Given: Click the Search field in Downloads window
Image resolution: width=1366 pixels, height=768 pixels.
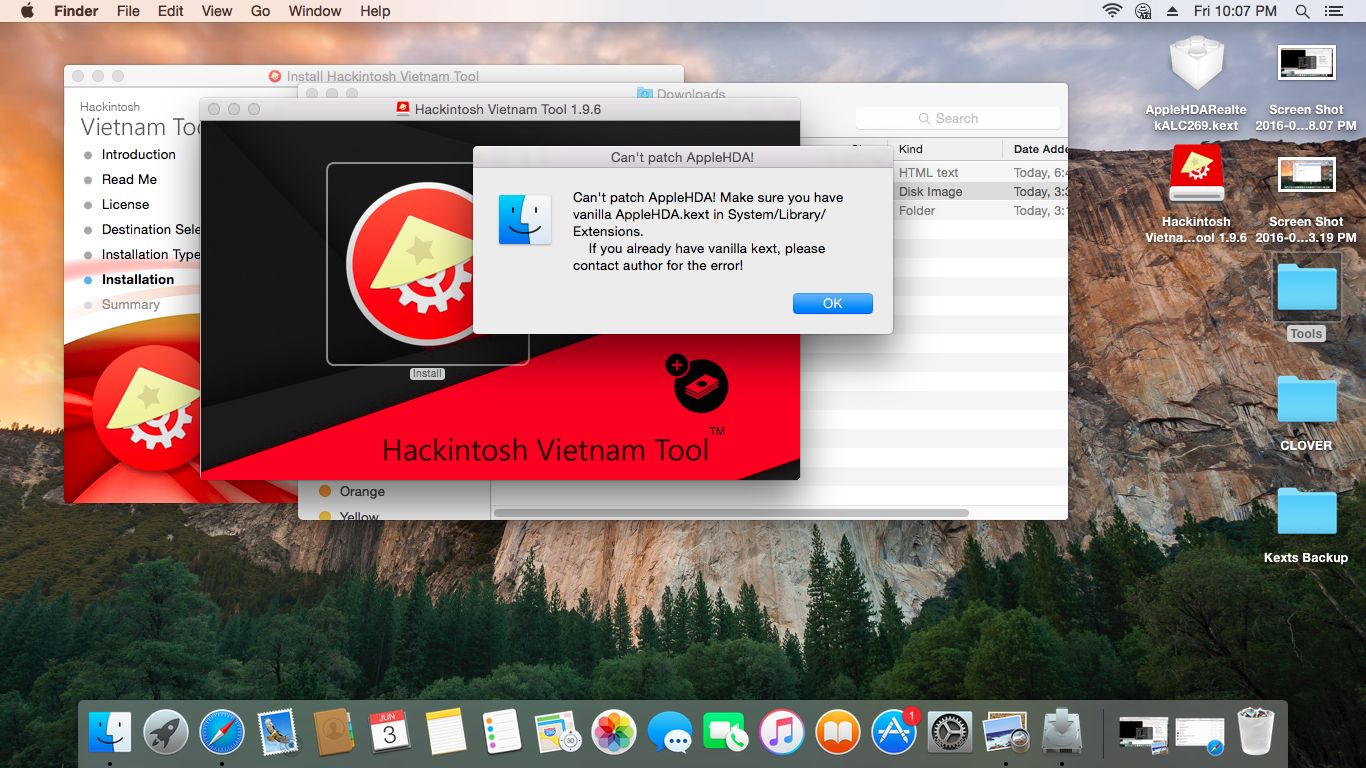Looking at the screenshot, I should (958, 118).
